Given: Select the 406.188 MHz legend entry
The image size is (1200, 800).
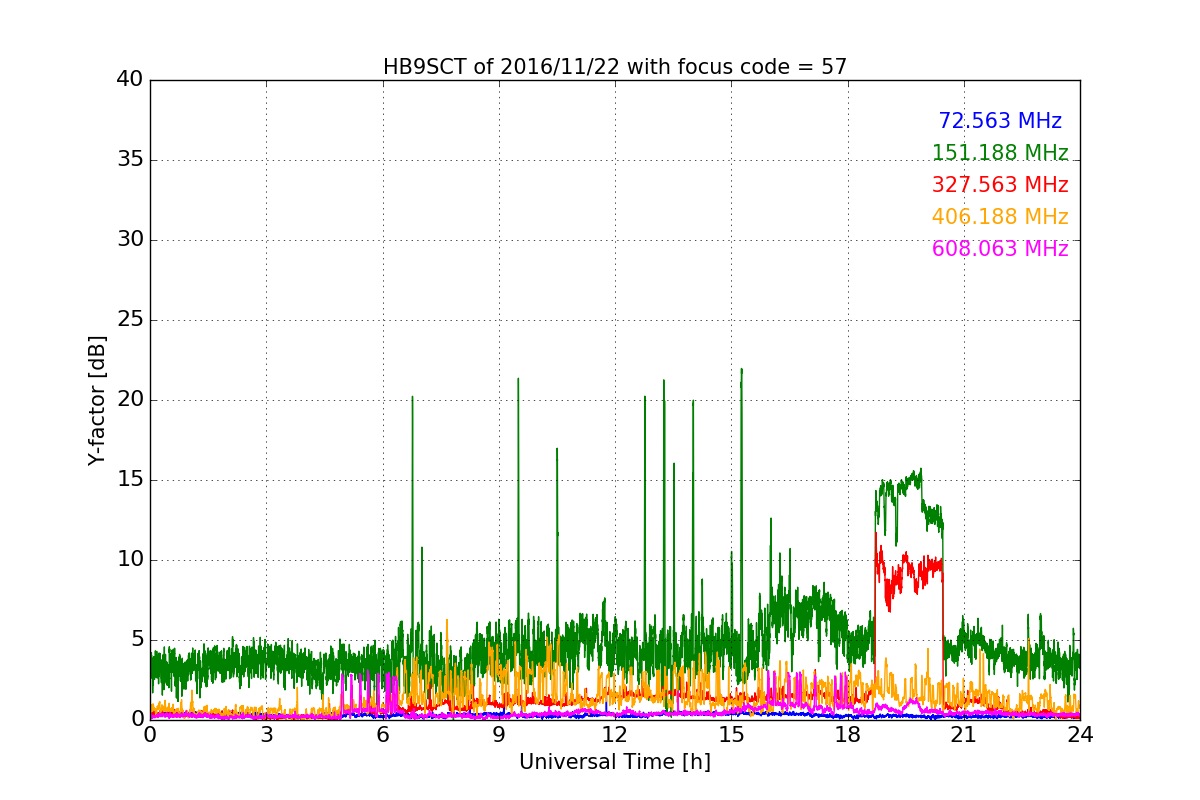Looking at the screenshot, I should coord(1000,217).
